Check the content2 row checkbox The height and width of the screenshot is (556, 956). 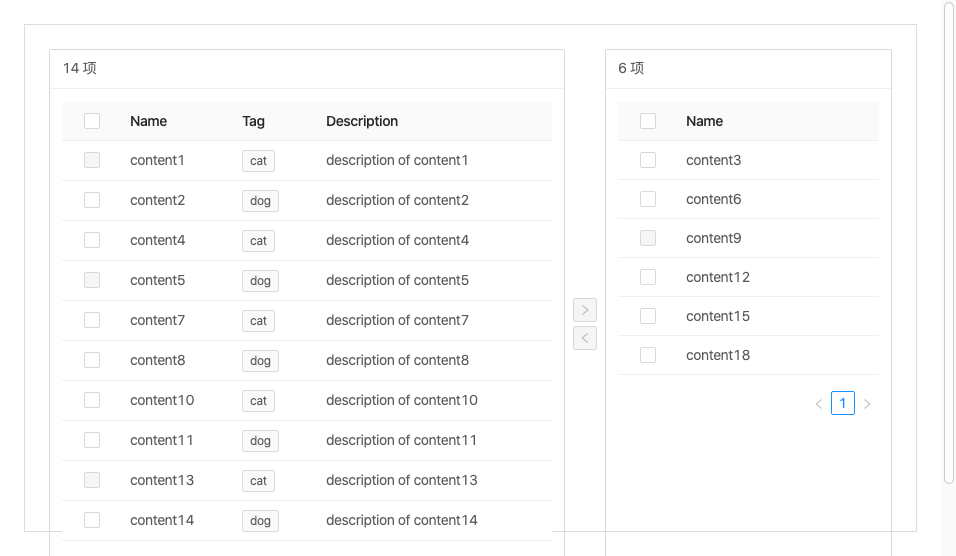click(92, 200)
